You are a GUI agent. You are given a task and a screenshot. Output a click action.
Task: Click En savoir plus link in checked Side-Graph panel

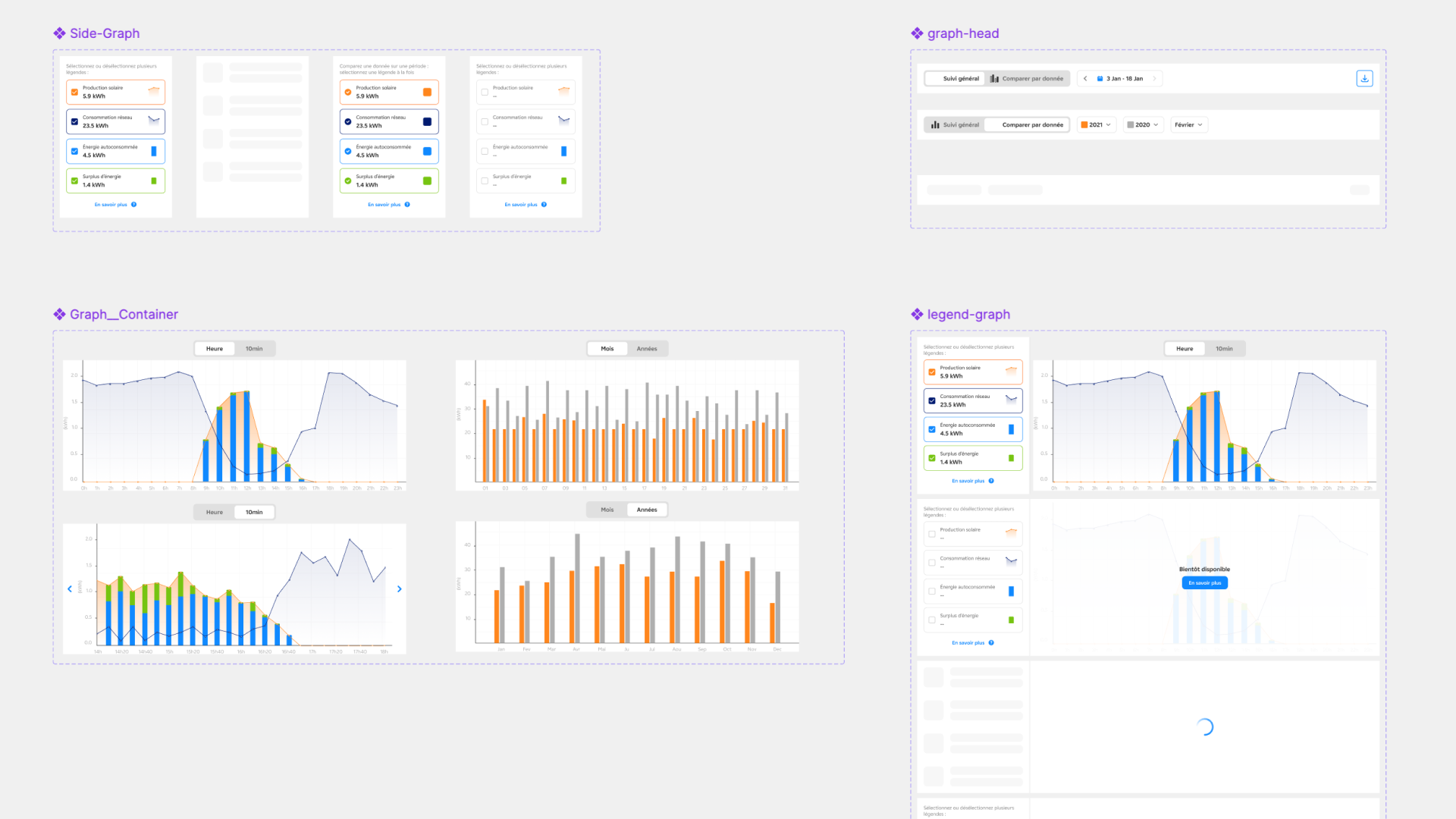pyautogui.click(x=111, y=205)
